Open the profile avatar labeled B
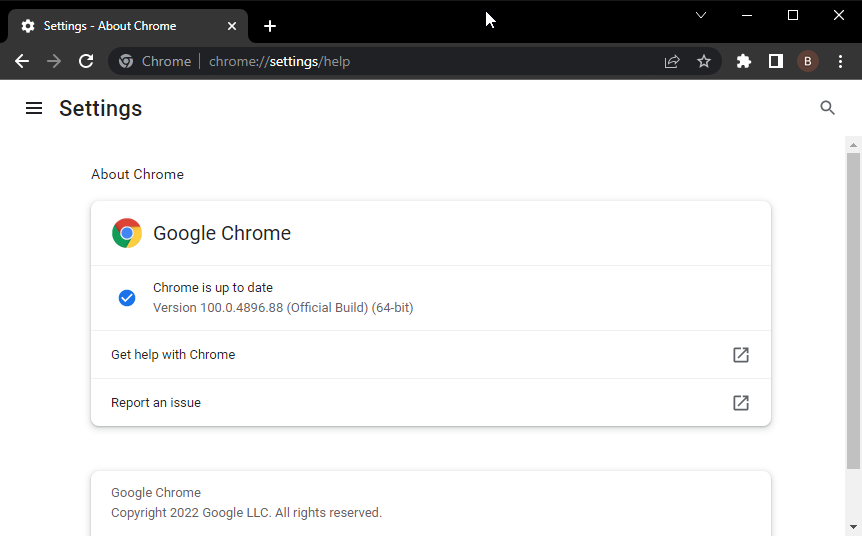This screenshot has height=536, width=862. [807, 61]
